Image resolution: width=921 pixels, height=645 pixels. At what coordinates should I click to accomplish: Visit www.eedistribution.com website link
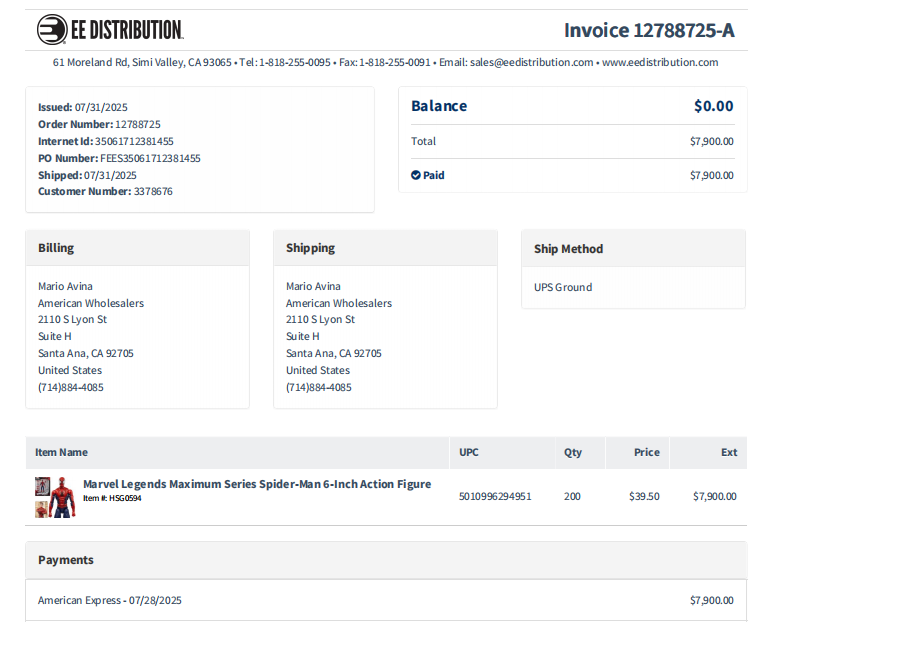pos(660,62)
